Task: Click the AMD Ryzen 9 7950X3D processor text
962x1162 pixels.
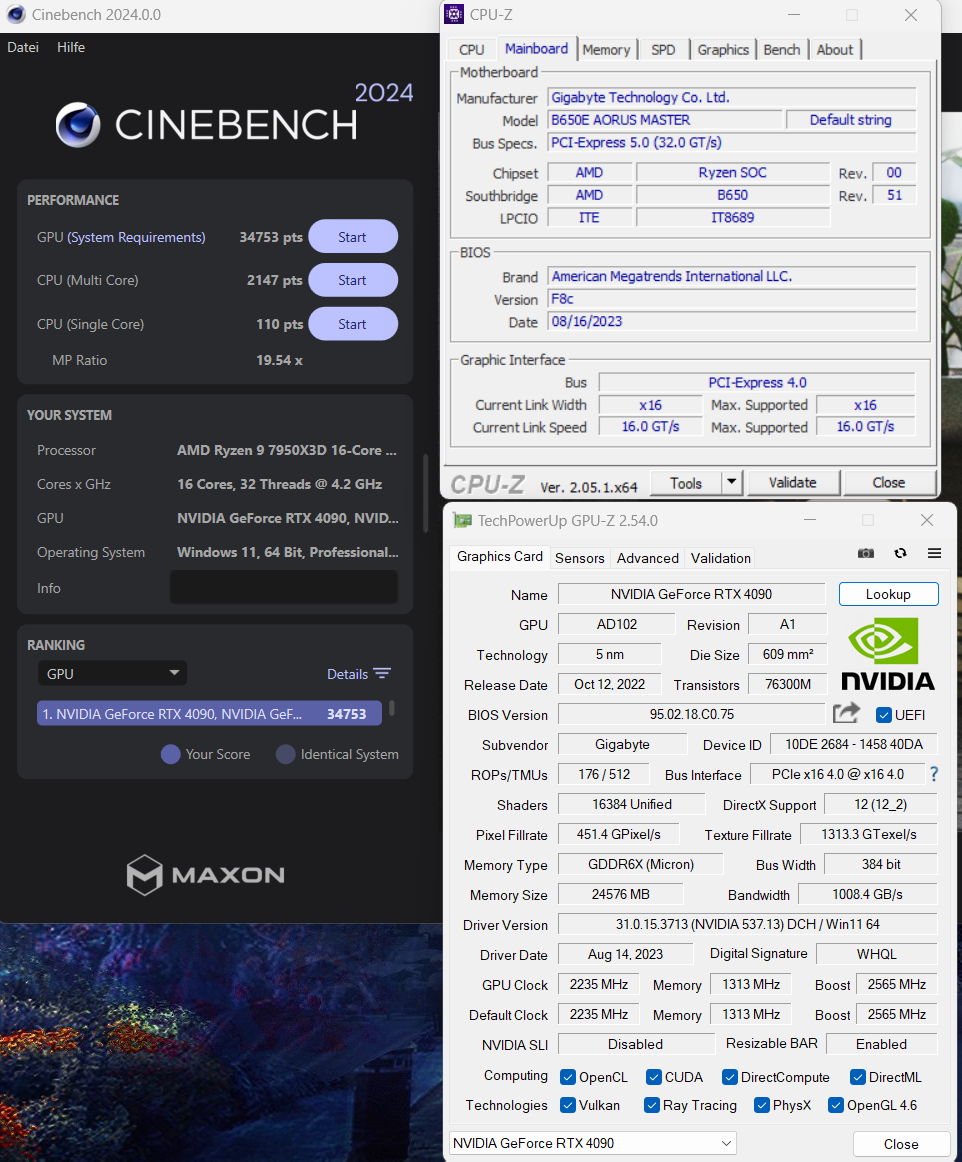Action: (x=287, y=450)
